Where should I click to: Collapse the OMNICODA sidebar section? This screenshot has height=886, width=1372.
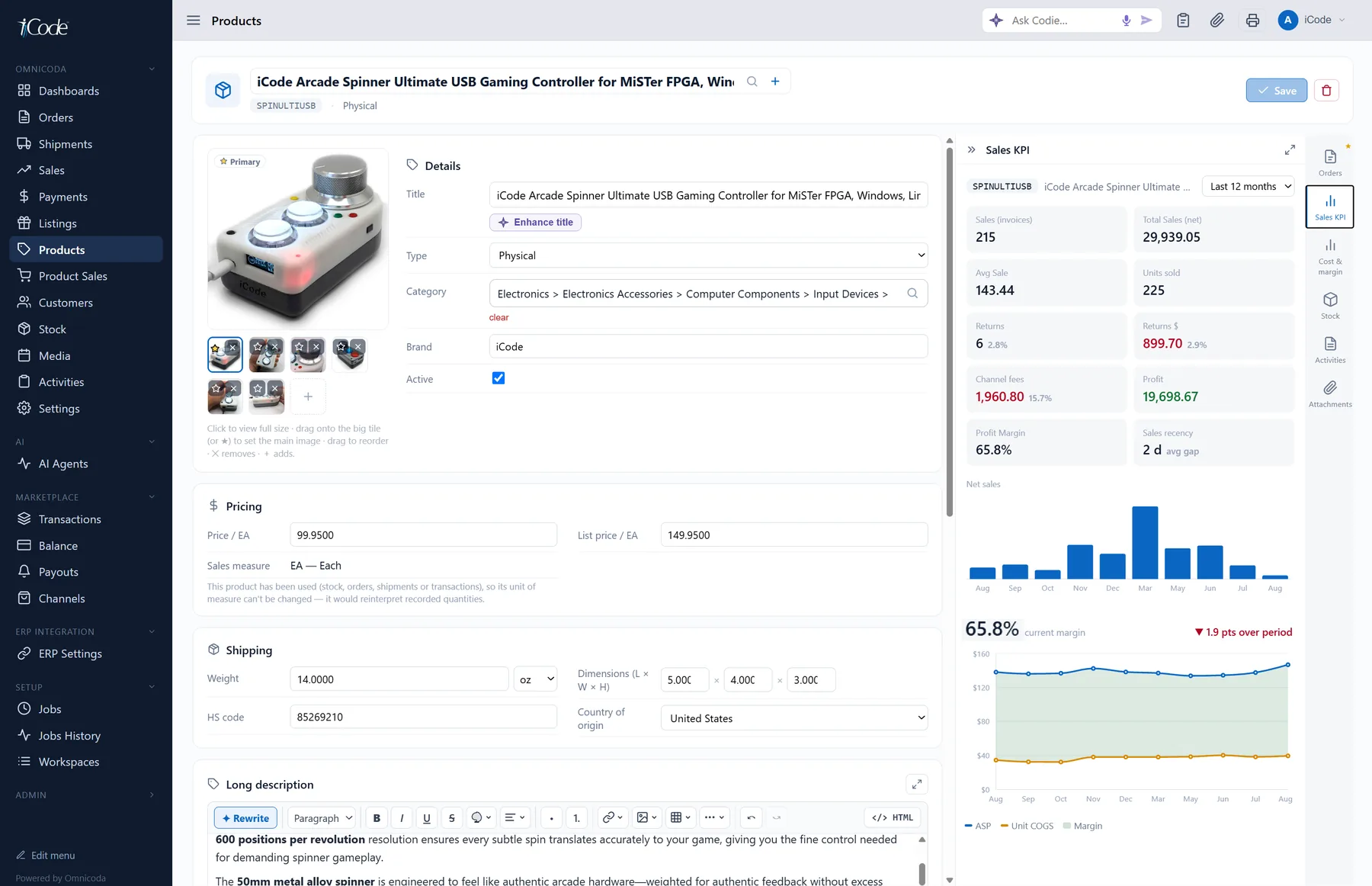(x=152, y=69)
